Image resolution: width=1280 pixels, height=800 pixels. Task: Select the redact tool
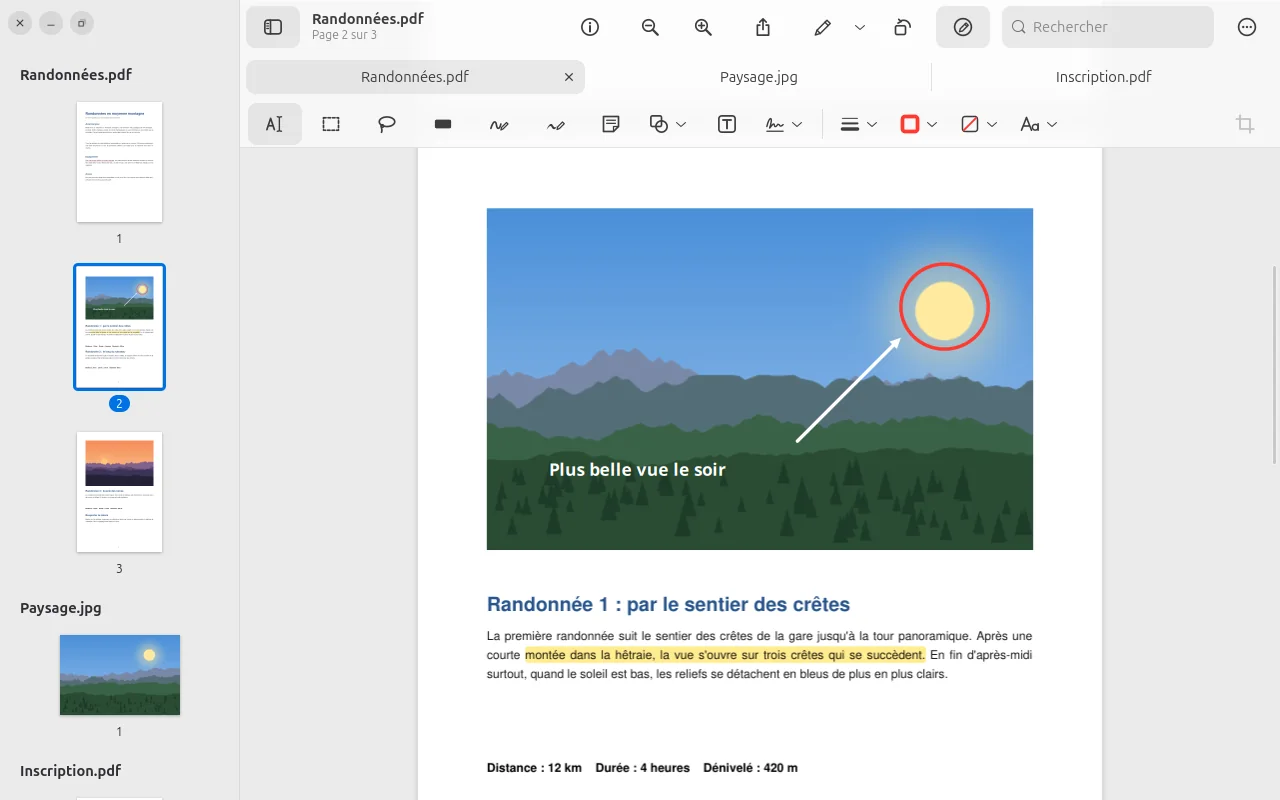click(x=443, y=124)
